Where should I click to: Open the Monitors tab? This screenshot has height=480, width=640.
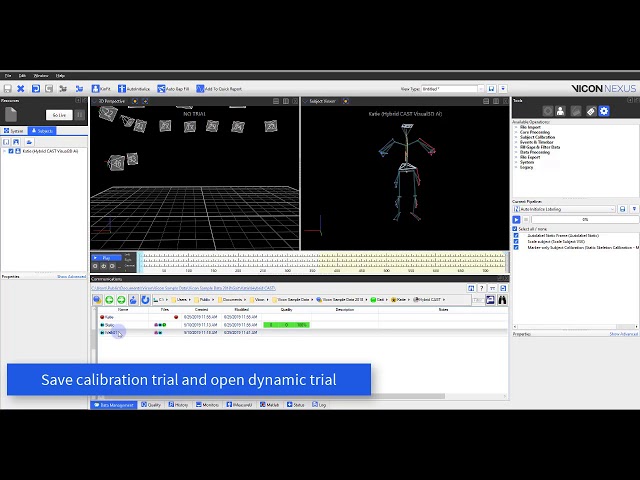[x=207, y=405]
